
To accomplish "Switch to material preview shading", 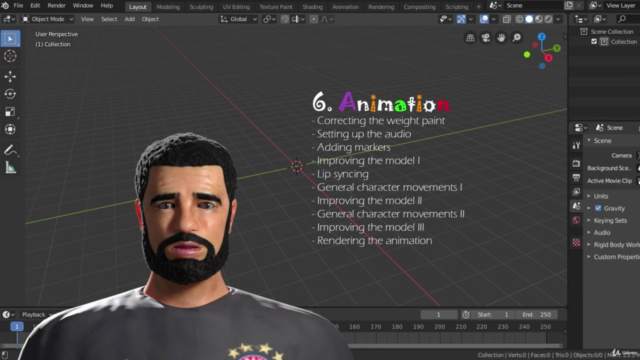I will [x=539, y=19].
